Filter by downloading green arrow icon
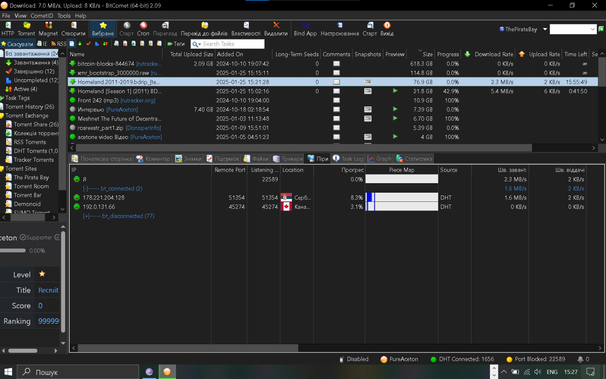 pyautogui.click(x=80, y=44)
